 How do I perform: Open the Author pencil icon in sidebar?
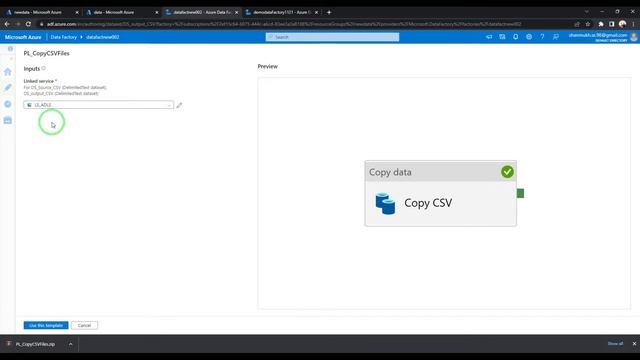click(x=8, y=87)
